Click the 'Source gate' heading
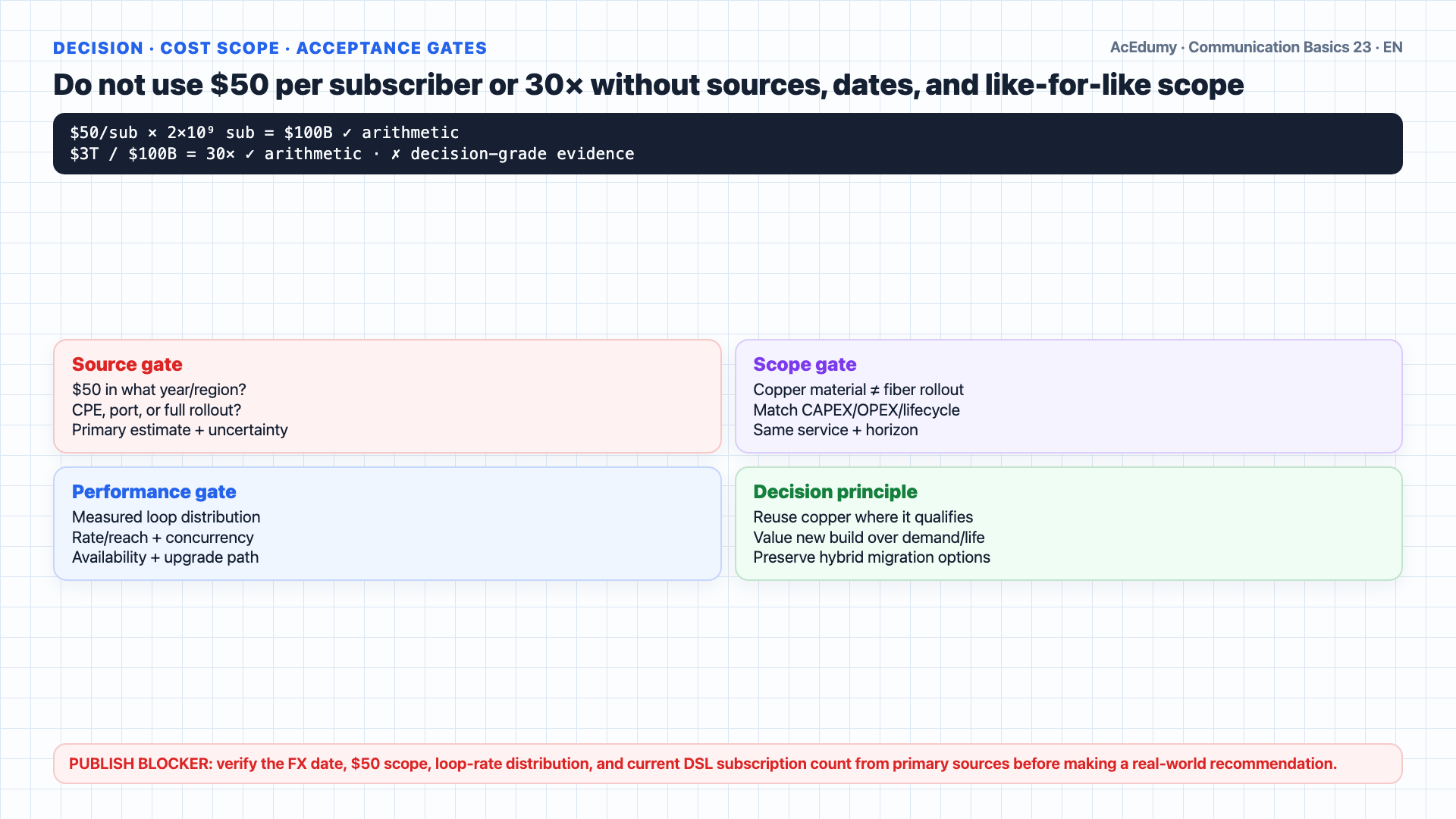Screen dimensions: 1456x819 coord(127,365)
